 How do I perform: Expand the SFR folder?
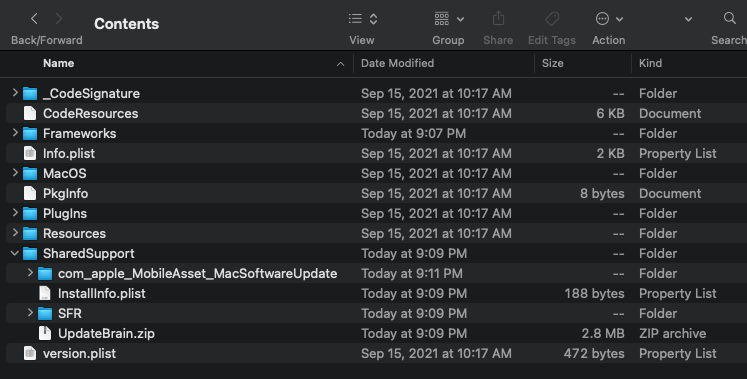pyautogui.click(x=30, y=313)
